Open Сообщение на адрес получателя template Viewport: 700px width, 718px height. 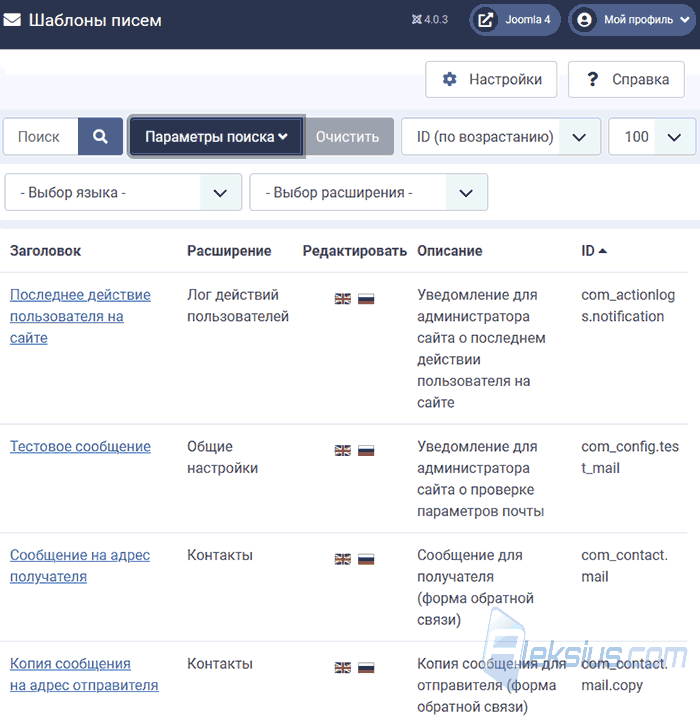pyautogui.click(x=80, y=566)
